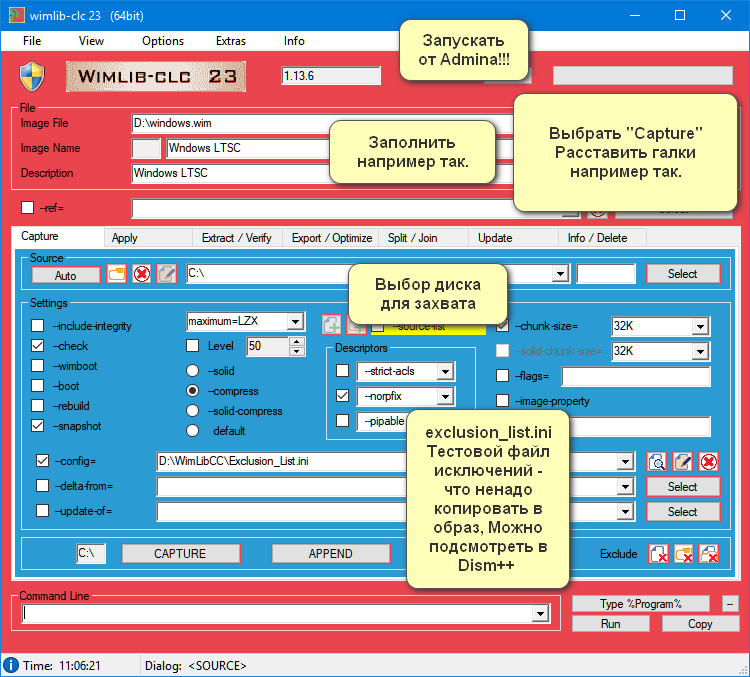The width and height of the screenshot is (750, 677).
Task: View config file with magnifier document icon
Action: pyautogui.click(x=657, y=462)
